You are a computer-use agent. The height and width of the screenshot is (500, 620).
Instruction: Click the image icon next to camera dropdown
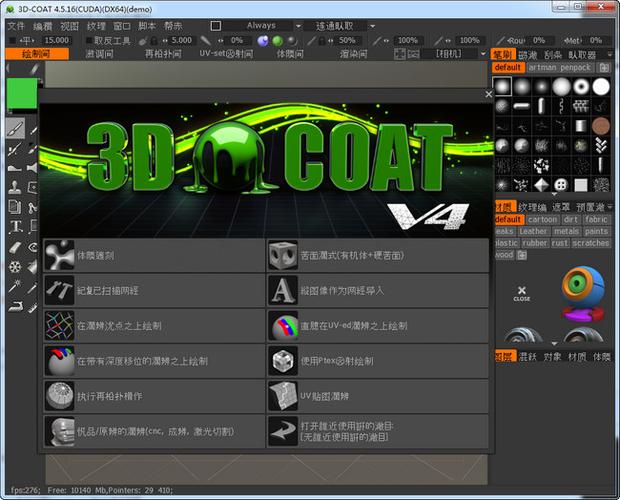[413, 54]
